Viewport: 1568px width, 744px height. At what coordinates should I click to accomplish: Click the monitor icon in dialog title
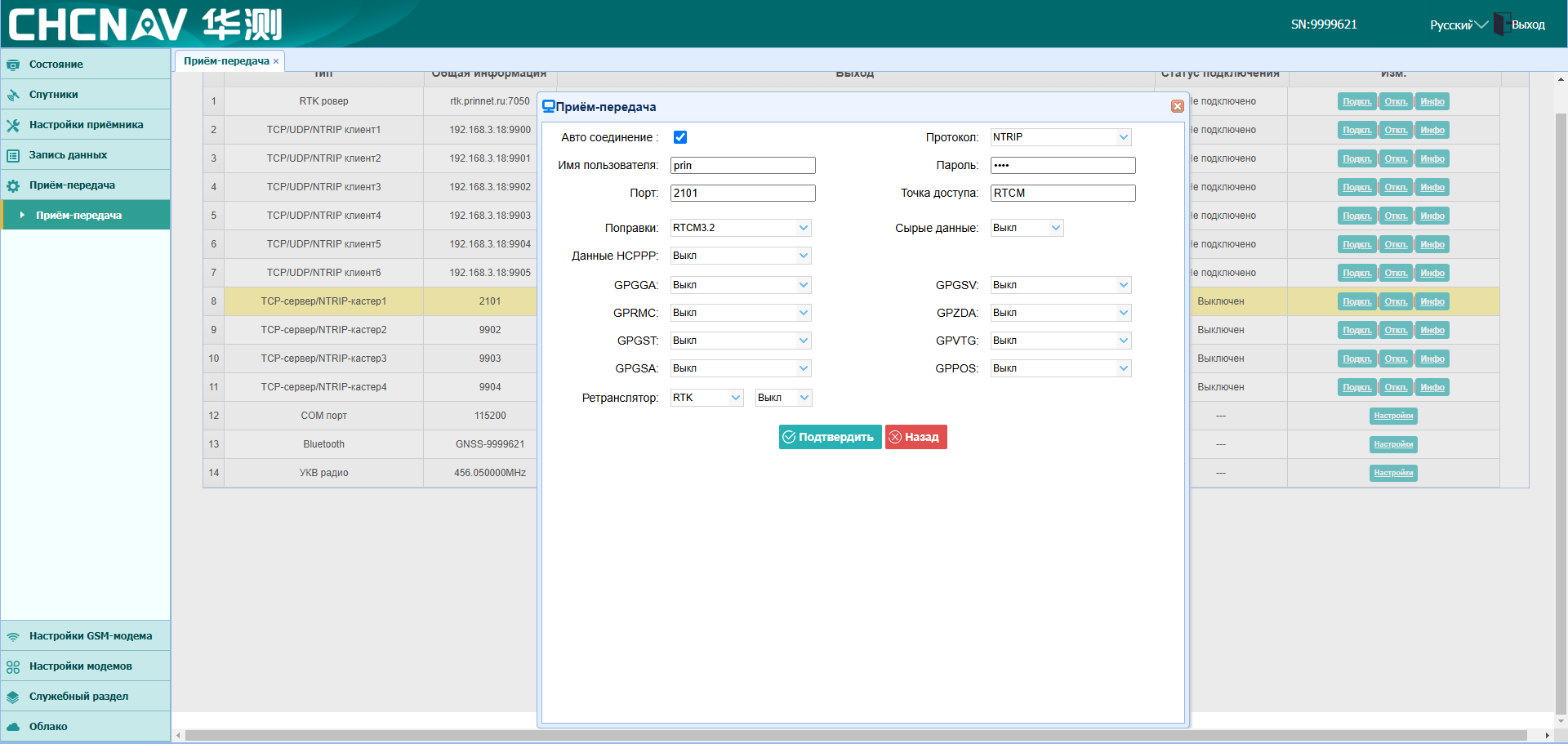[x=549, y=106]
